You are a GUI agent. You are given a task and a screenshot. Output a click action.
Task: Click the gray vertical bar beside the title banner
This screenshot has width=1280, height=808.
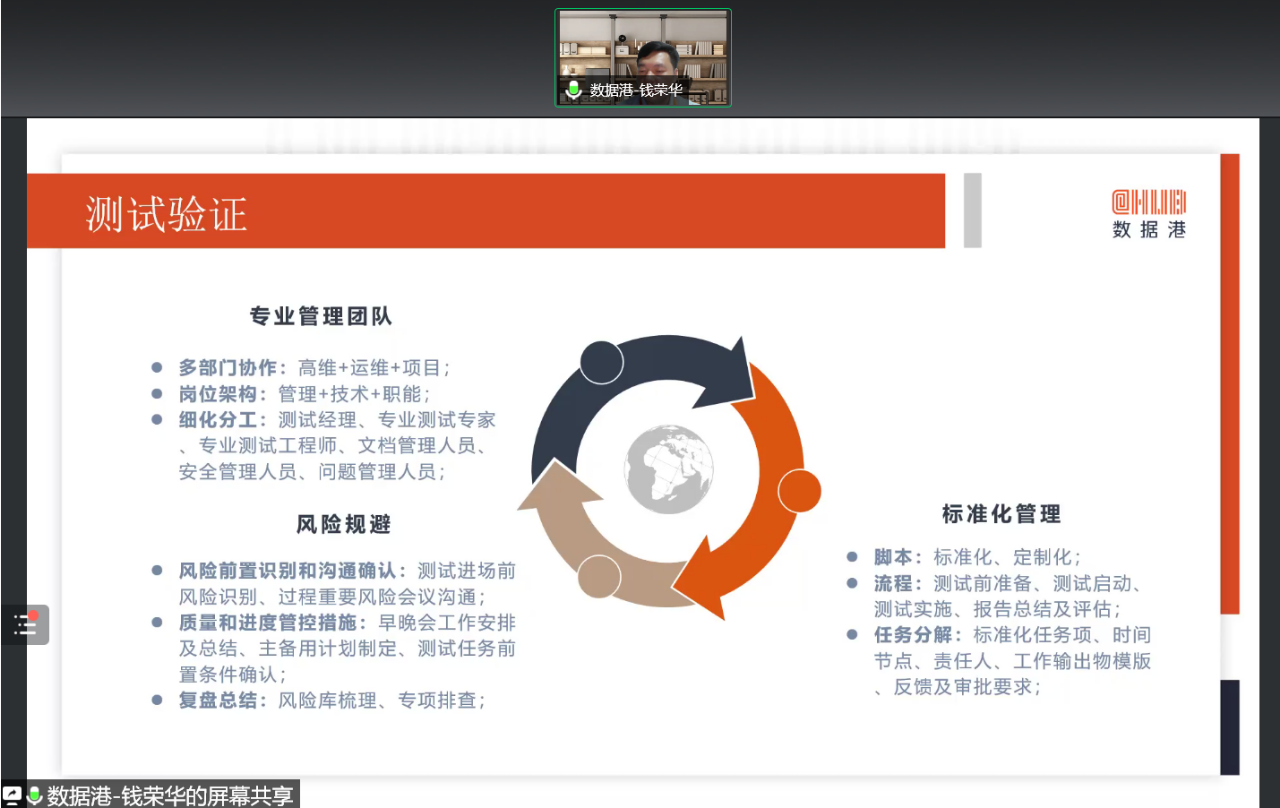(x=972, y=210)
